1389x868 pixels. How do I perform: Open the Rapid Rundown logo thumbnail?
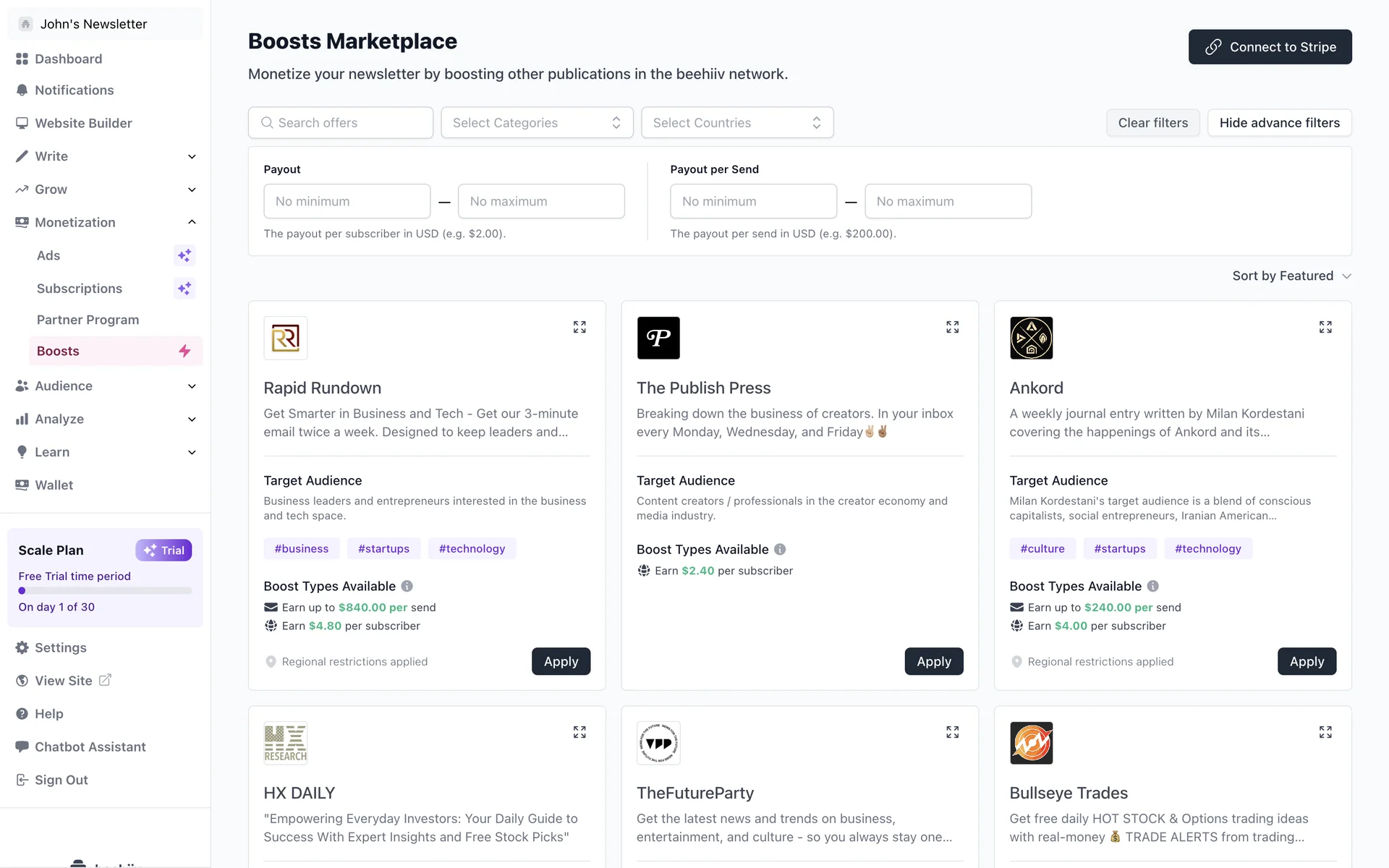[x=285, y=338]
